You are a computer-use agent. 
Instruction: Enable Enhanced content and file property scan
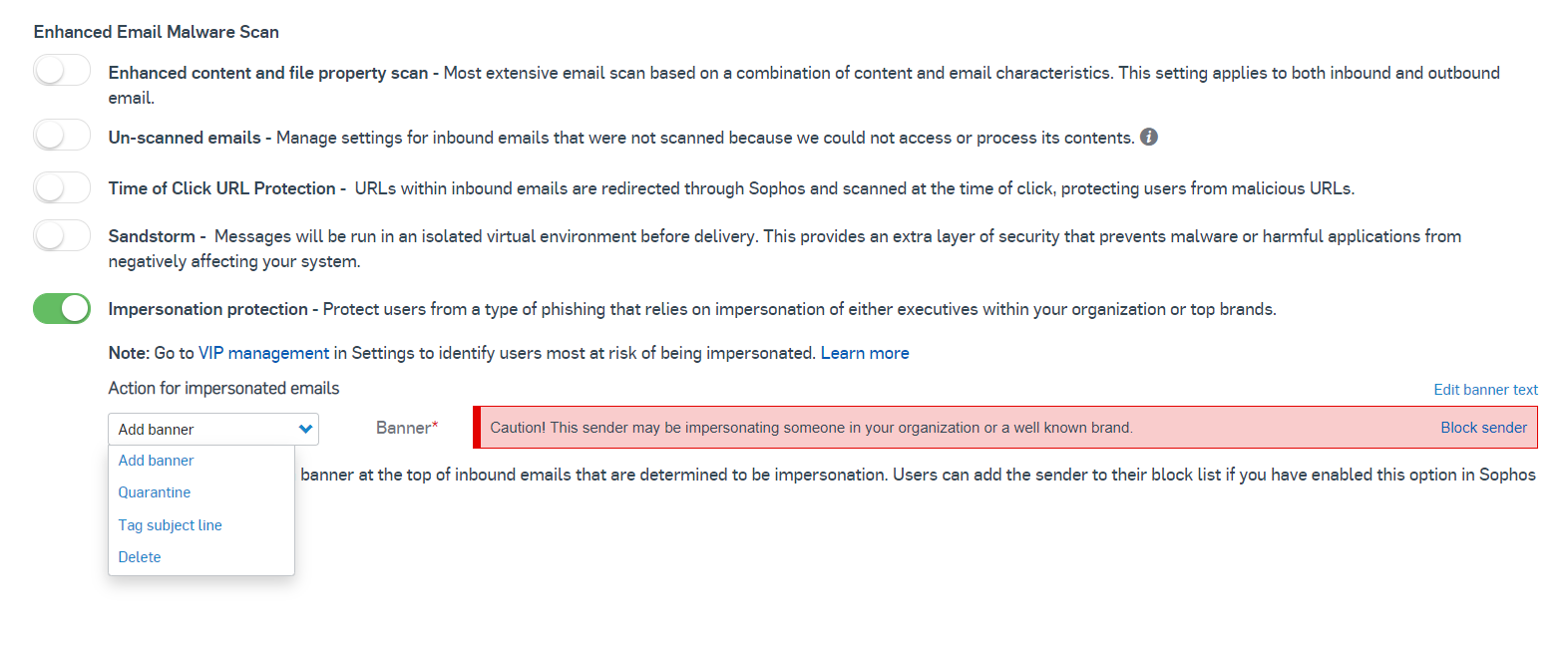coord(62,71)
